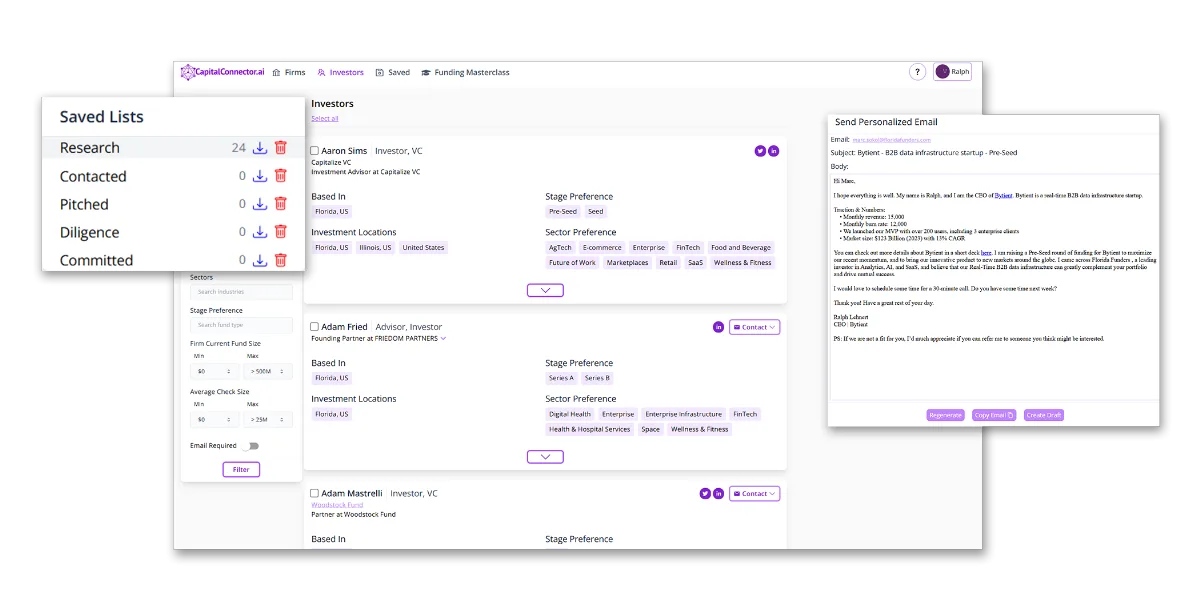The height and width of the screenshot is (610, 1200).
Task: Select the Aaron Sims checkbox
Action: [x=315, y=151]
